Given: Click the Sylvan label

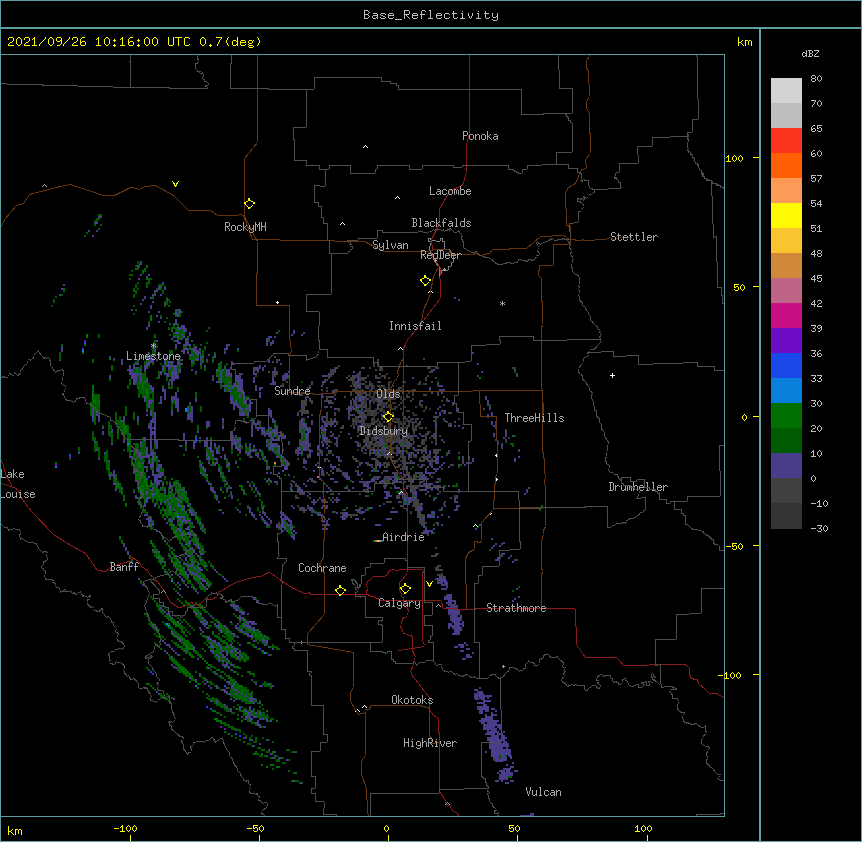Looking at the screenshot, I should 390,245.
